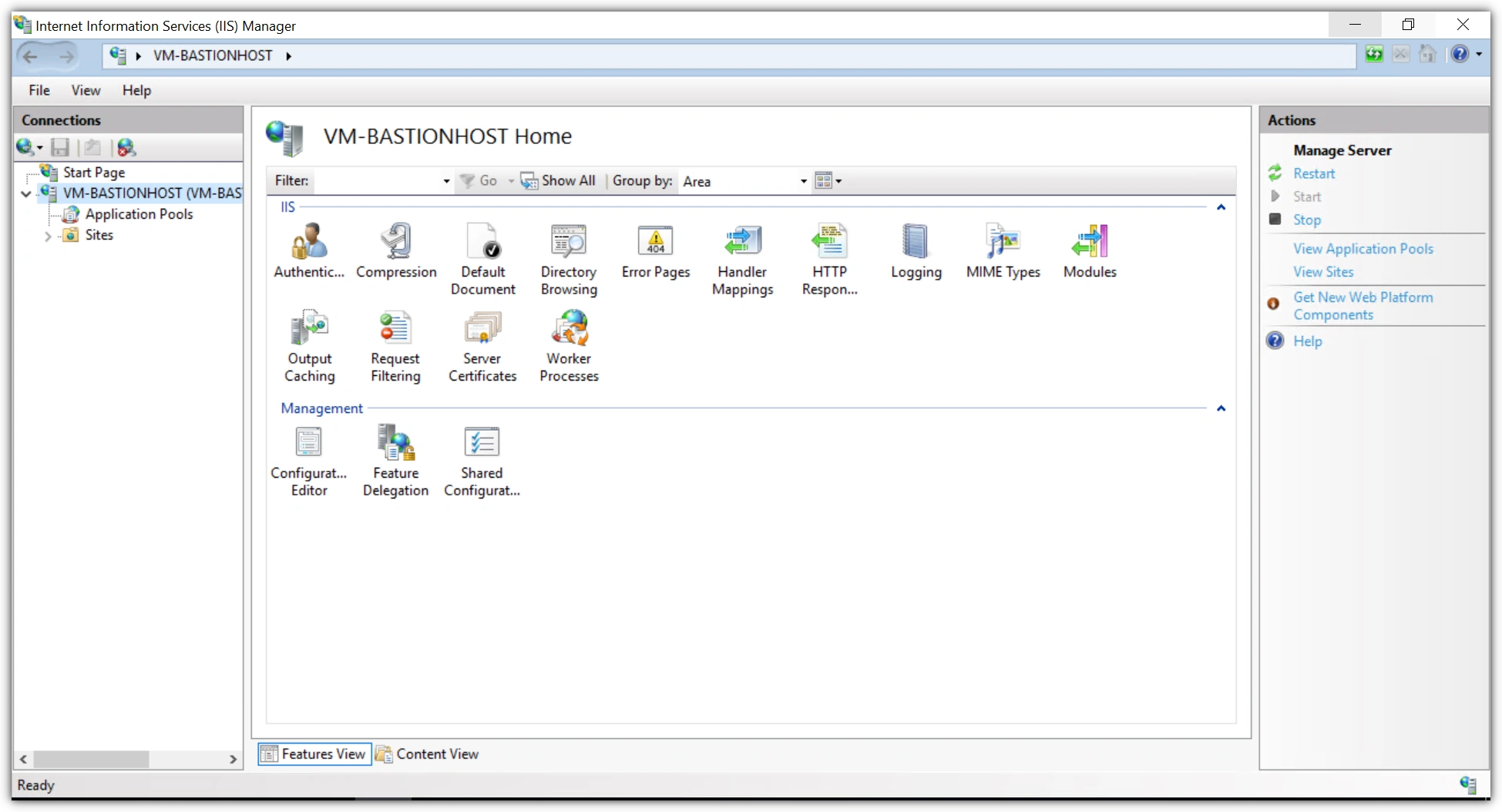
Task: Select the Sites node in the tree
Action: 99,235
